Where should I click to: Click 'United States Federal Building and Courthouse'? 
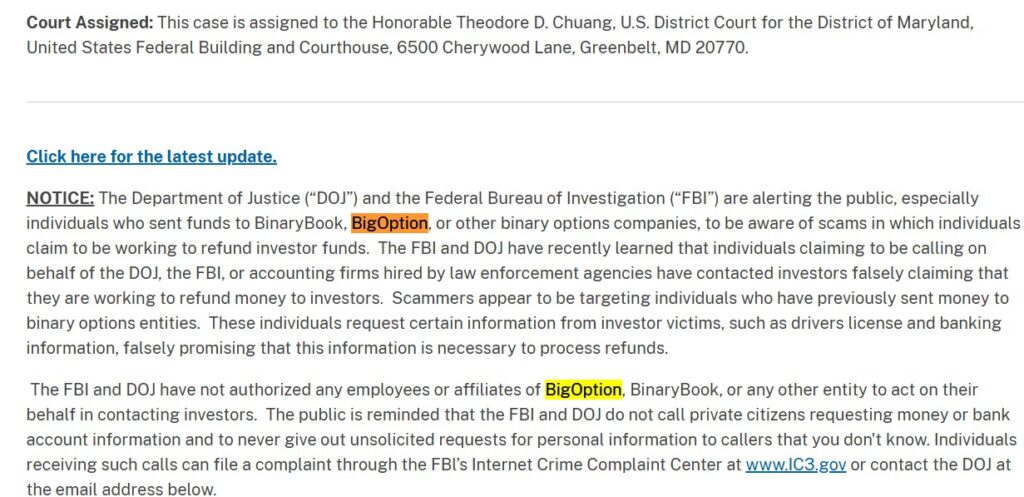[x=209, y=48]
